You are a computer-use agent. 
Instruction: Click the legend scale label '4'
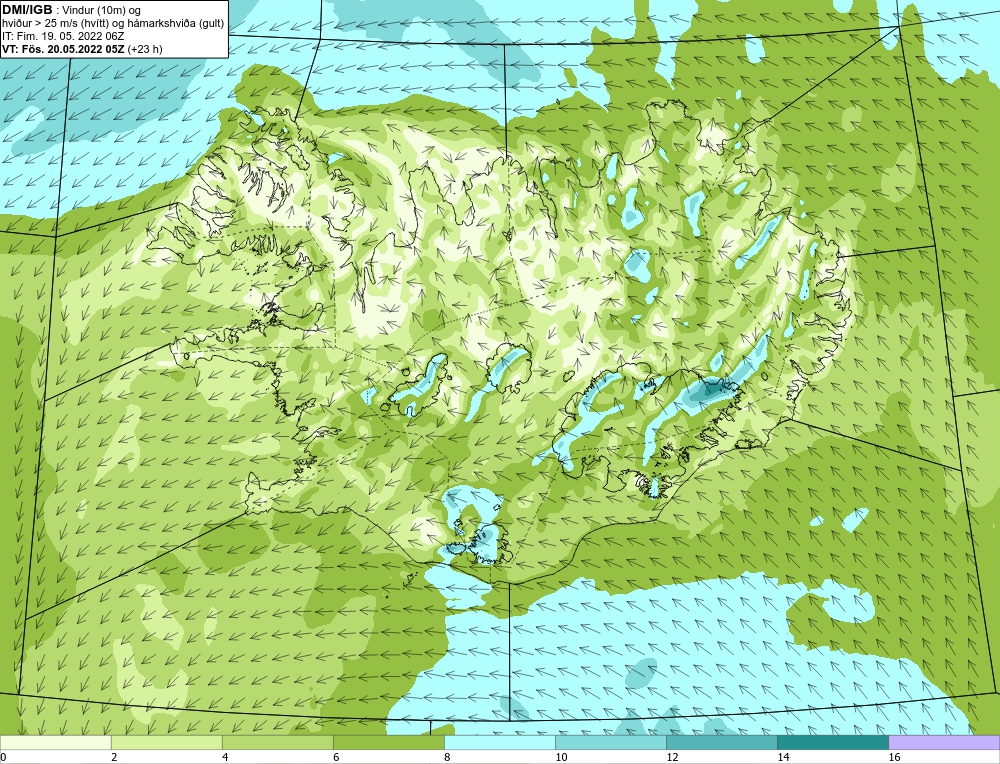[x=225, y=757]
